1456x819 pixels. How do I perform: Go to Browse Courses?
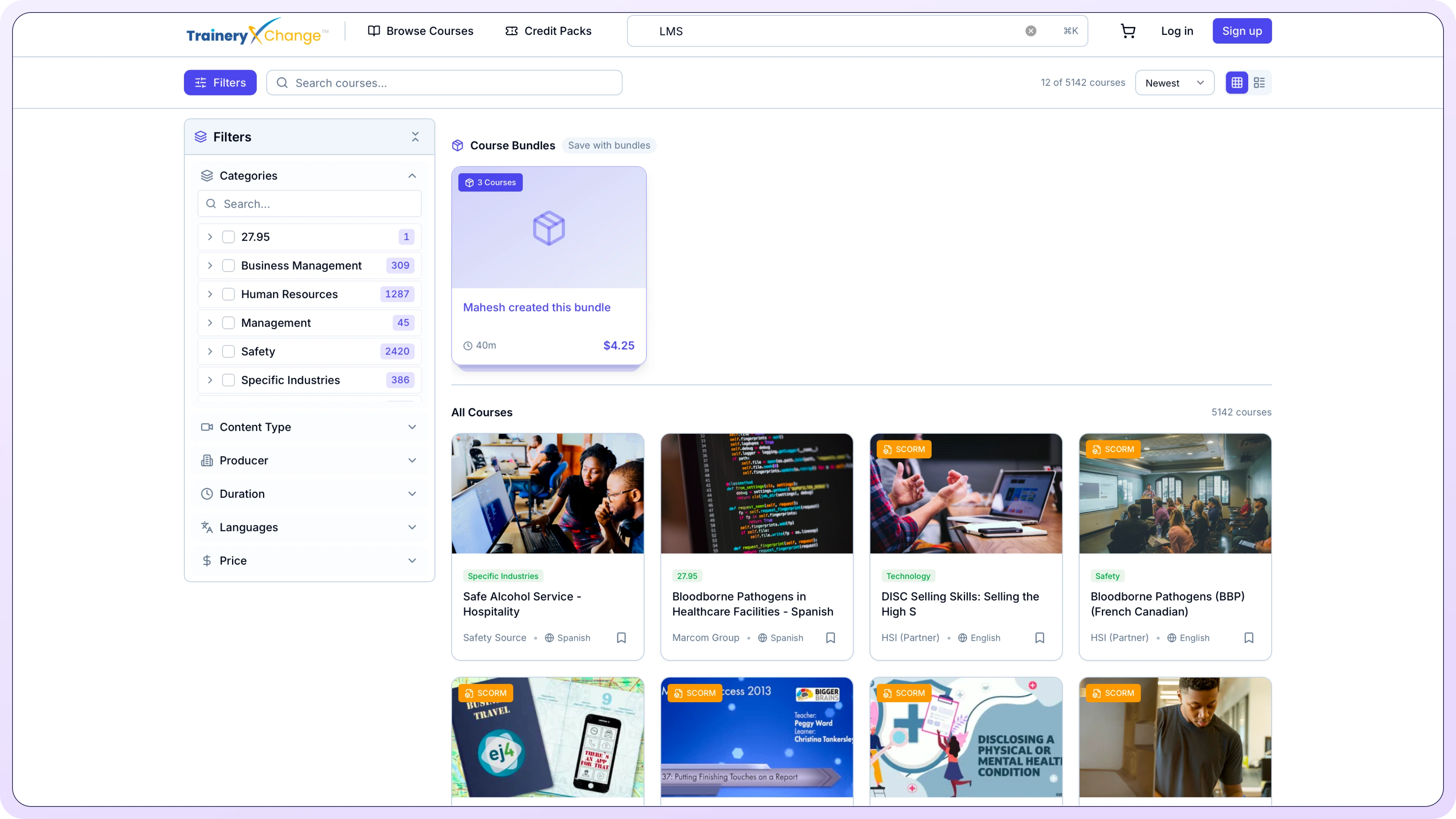pyautogui.click(x=420, y=31)
